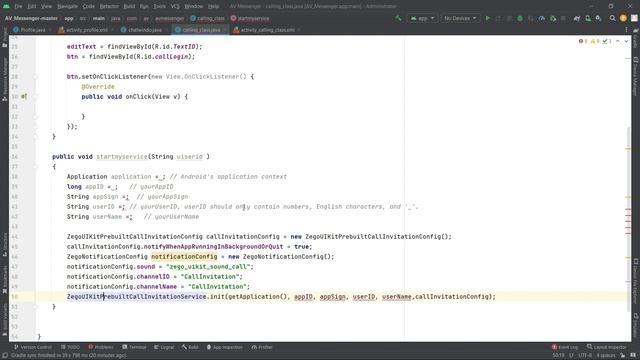This screenshot has height=360, width=640.
Task: Open the Tools menu
Action: coord(160,6)
